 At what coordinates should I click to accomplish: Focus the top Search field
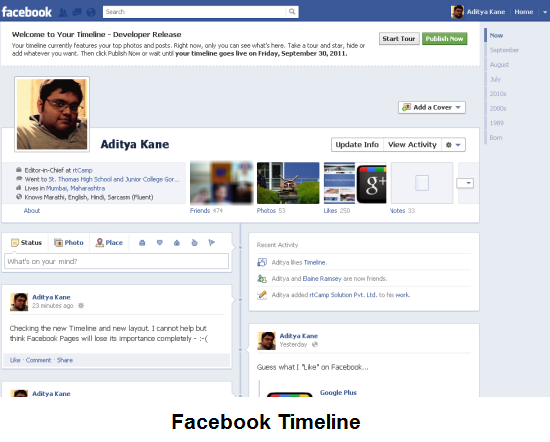tap(195, 12)
